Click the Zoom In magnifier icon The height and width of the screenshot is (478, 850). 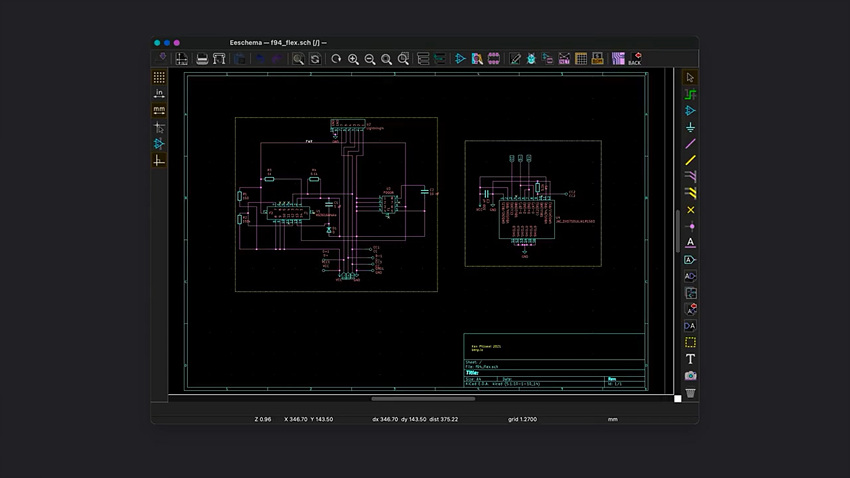(x=353, y=59)
